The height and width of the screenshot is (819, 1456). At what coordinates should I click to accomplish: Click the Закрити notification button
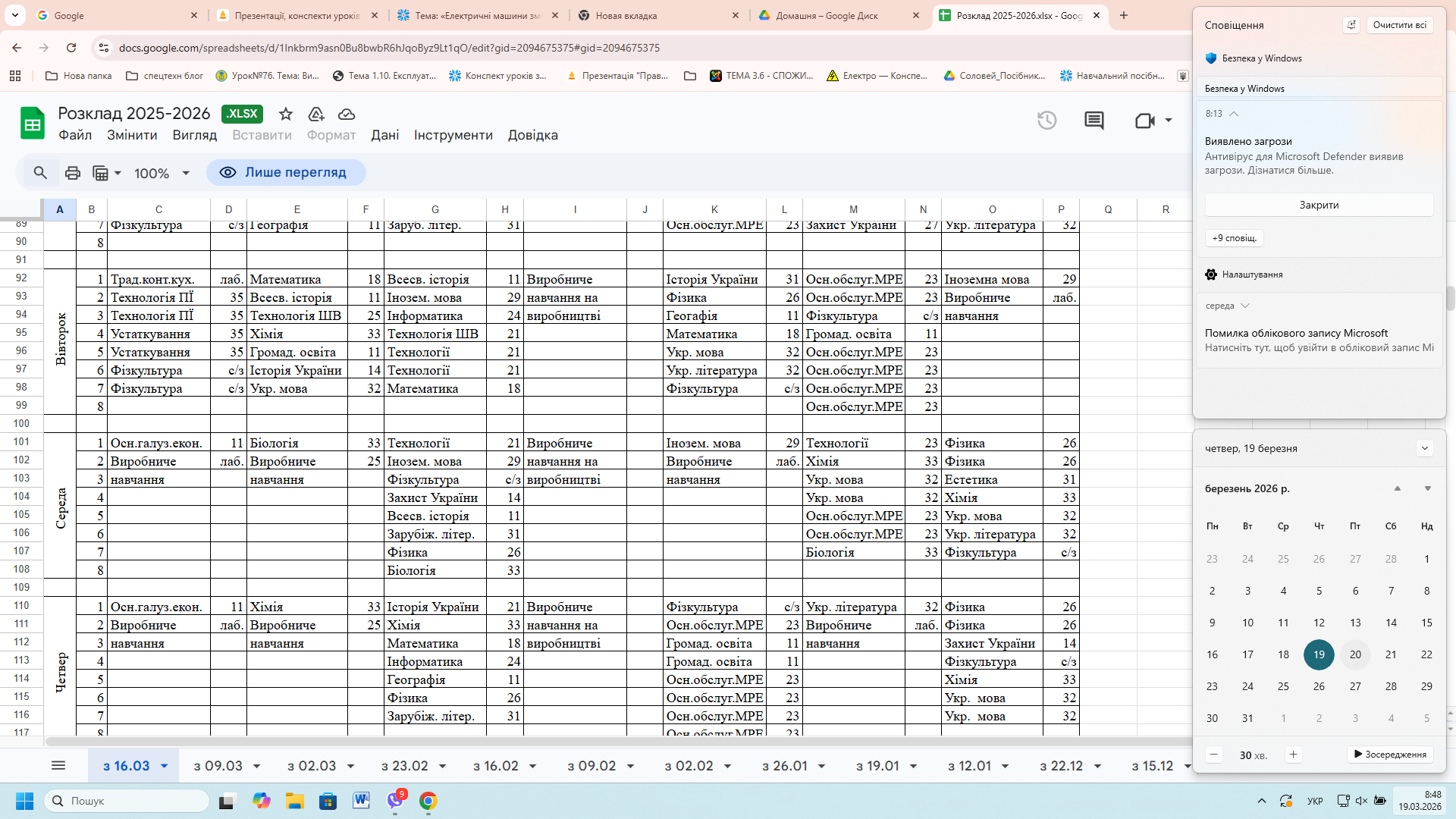pos(1319,205)
